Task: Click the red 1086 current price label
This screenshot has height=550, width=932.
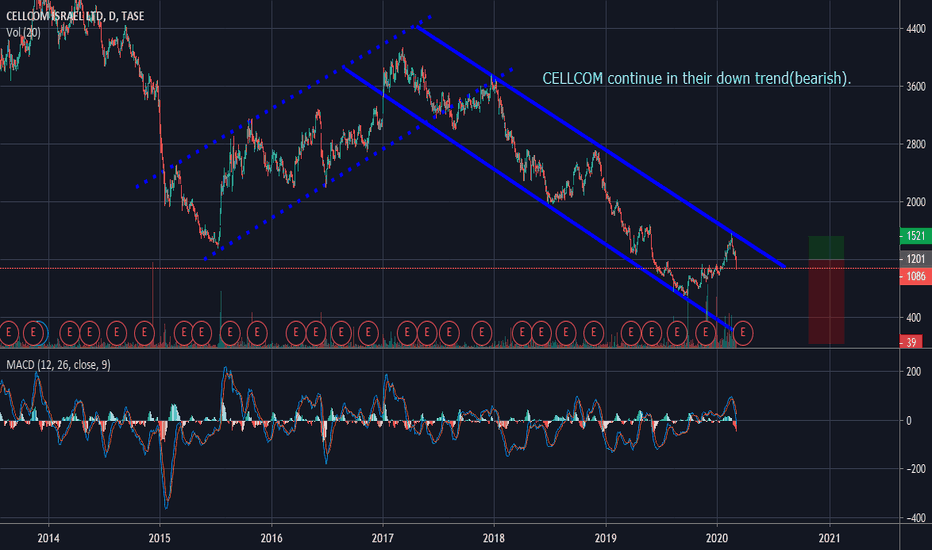Action: (915, 276)
